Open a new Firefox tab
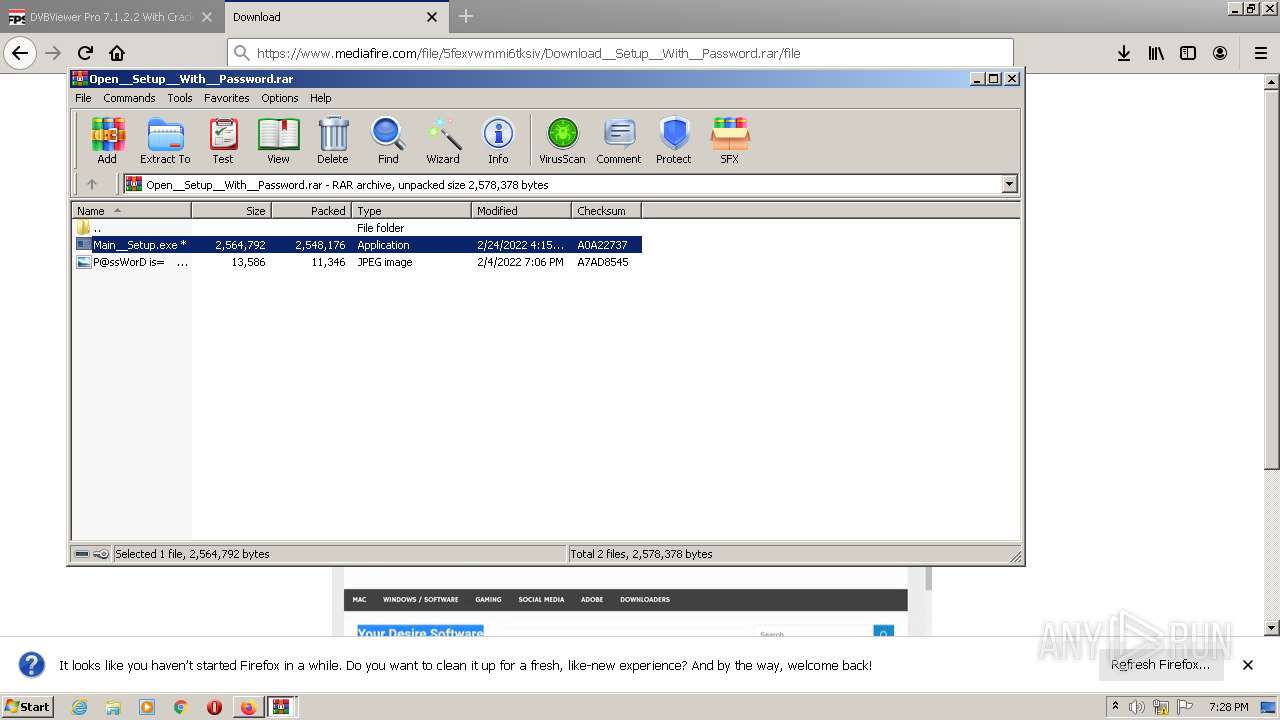This screenshot has height=720, width=1280. pyautogui.click(x=466, y=16)
